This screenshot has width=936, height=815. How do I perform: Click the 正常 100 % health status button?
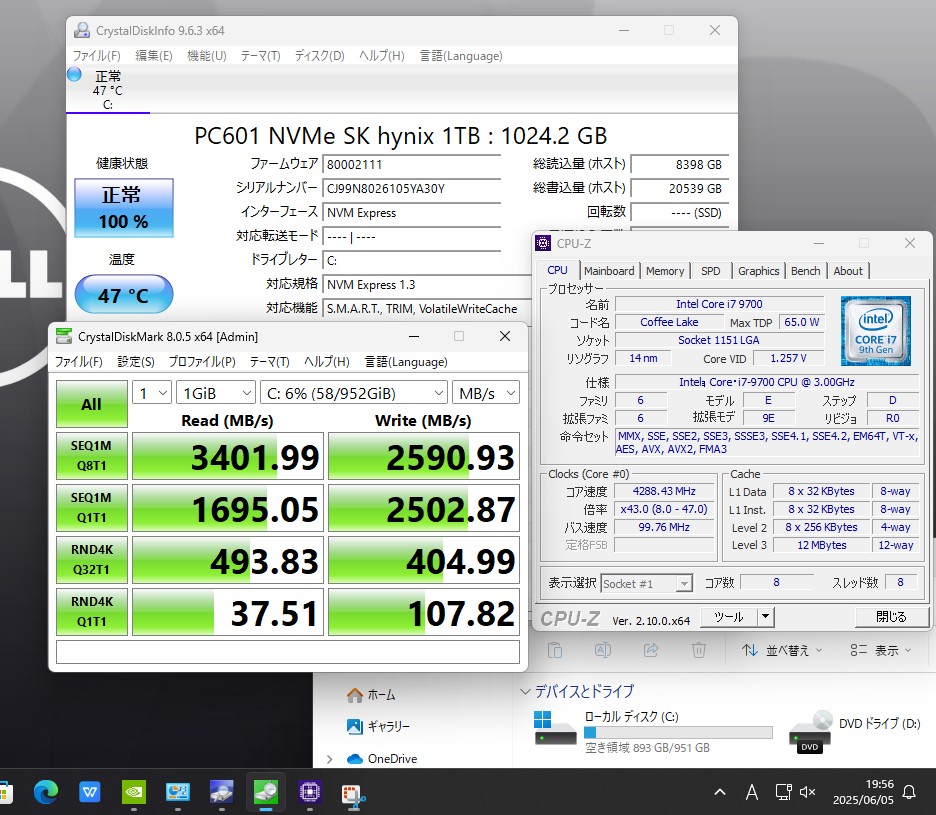(124, 208)
